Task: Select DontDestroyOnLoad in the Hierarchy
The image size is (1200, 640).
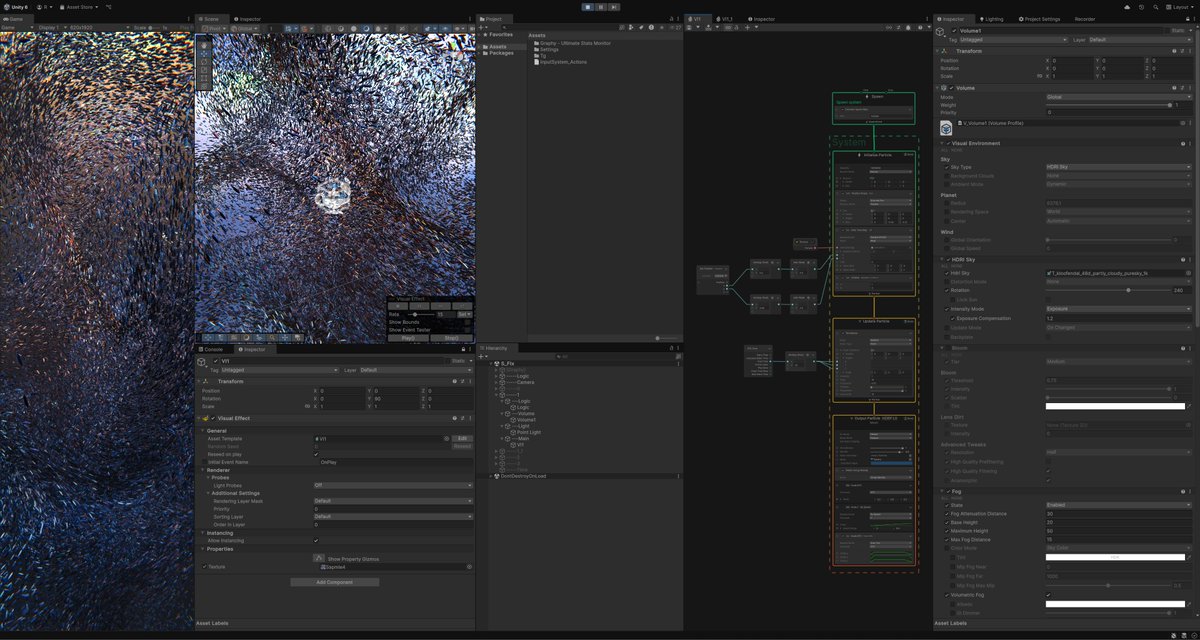Action: [x=523, y=476]
